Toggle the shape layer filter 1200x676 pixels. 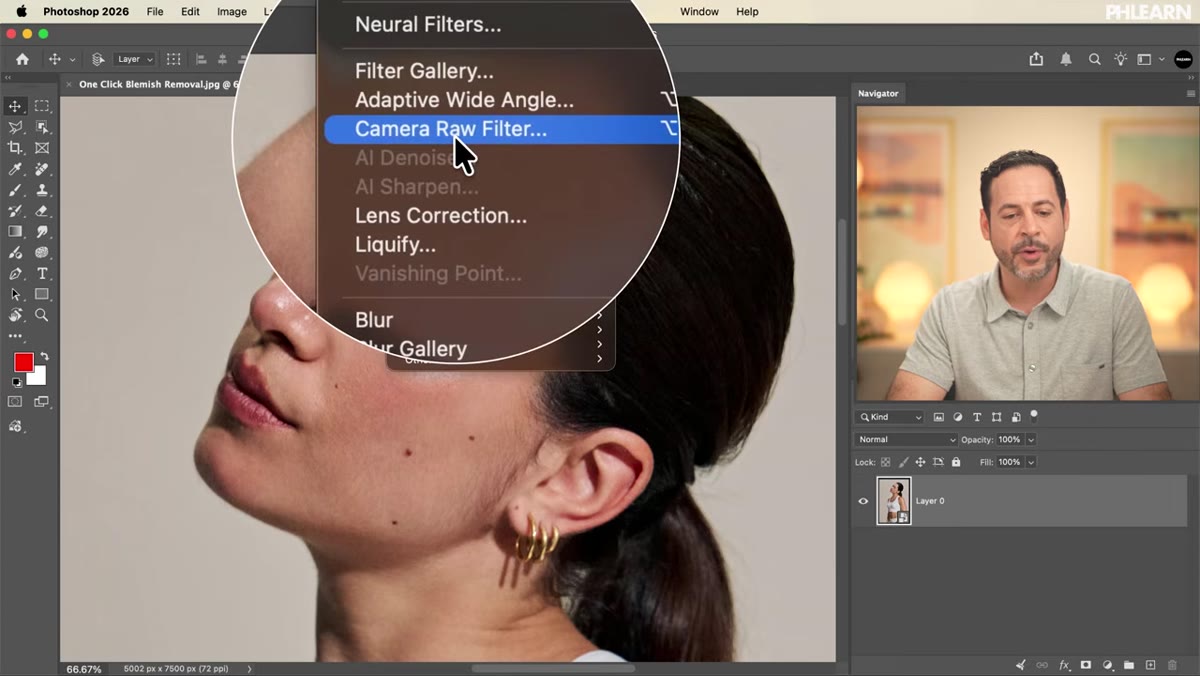[x=996, y=417]
